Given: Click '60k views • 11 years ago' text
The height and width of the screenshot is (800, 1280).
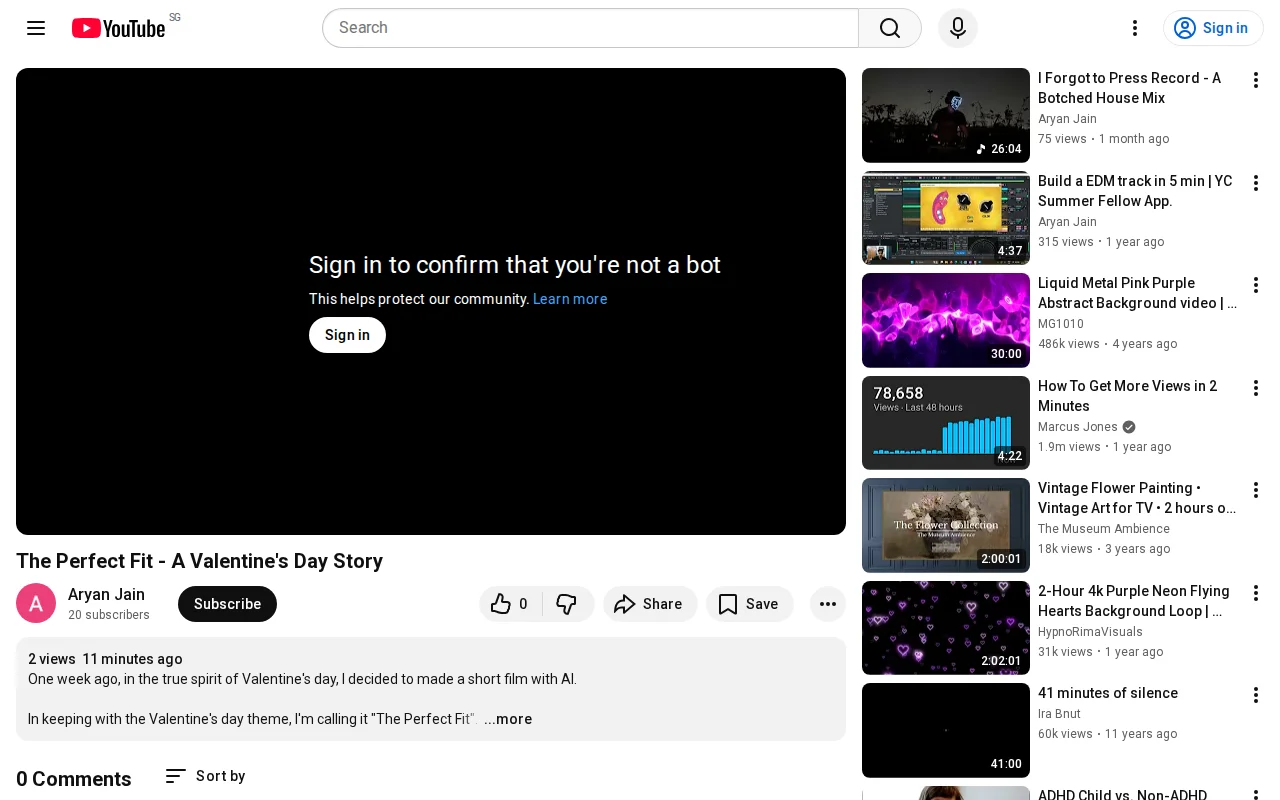Looking at the screenshot, I should tap(1107, 734).
